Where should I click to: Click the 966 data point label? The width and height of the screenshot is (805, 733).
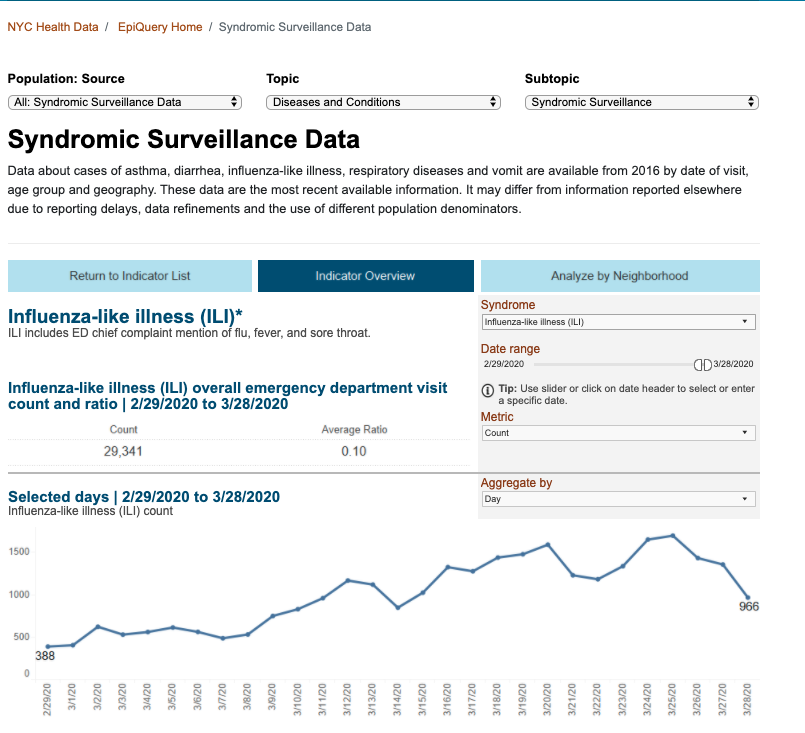(749, 606)
